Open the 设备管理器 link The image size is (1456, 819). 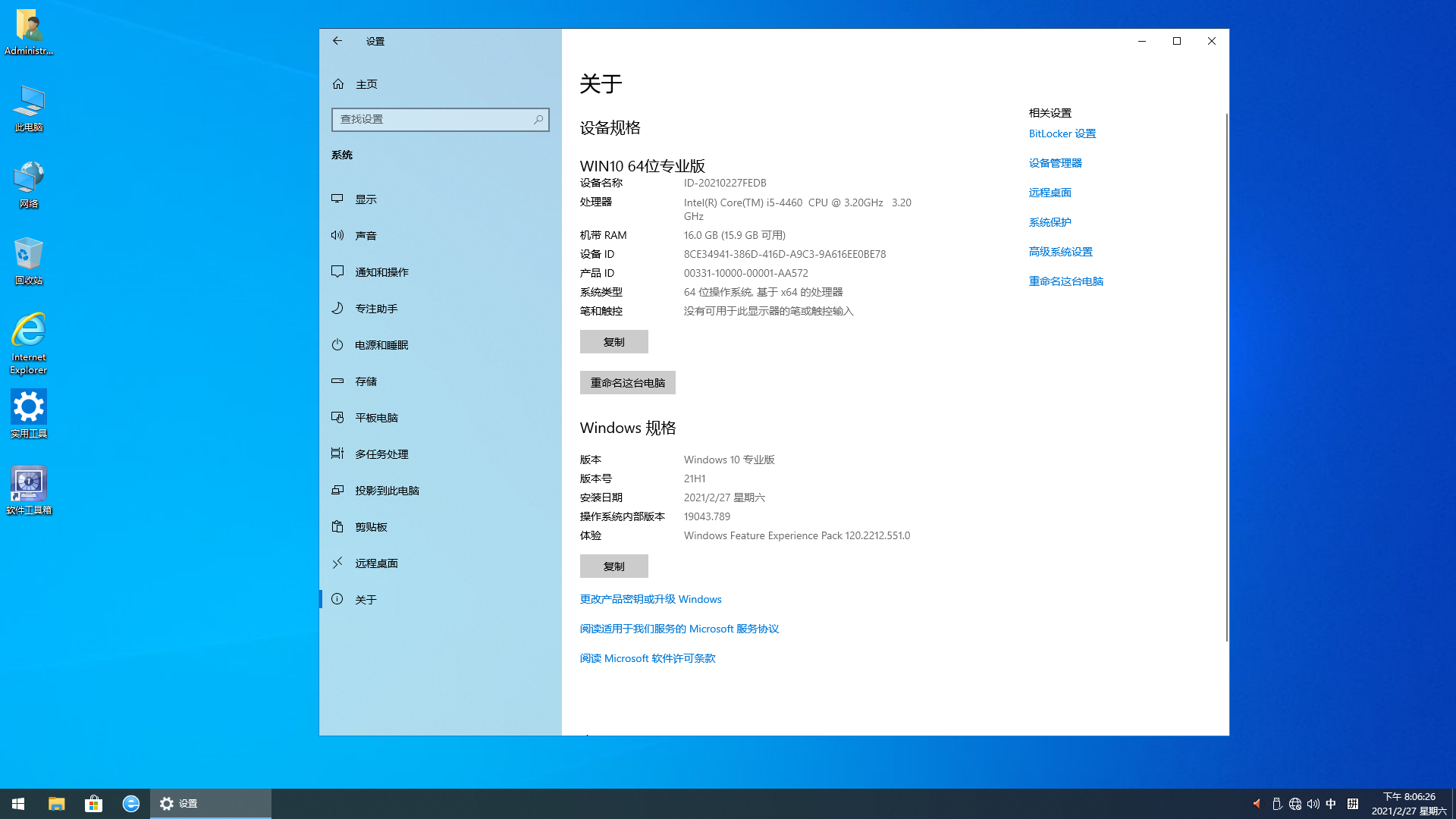[1056, 163]
